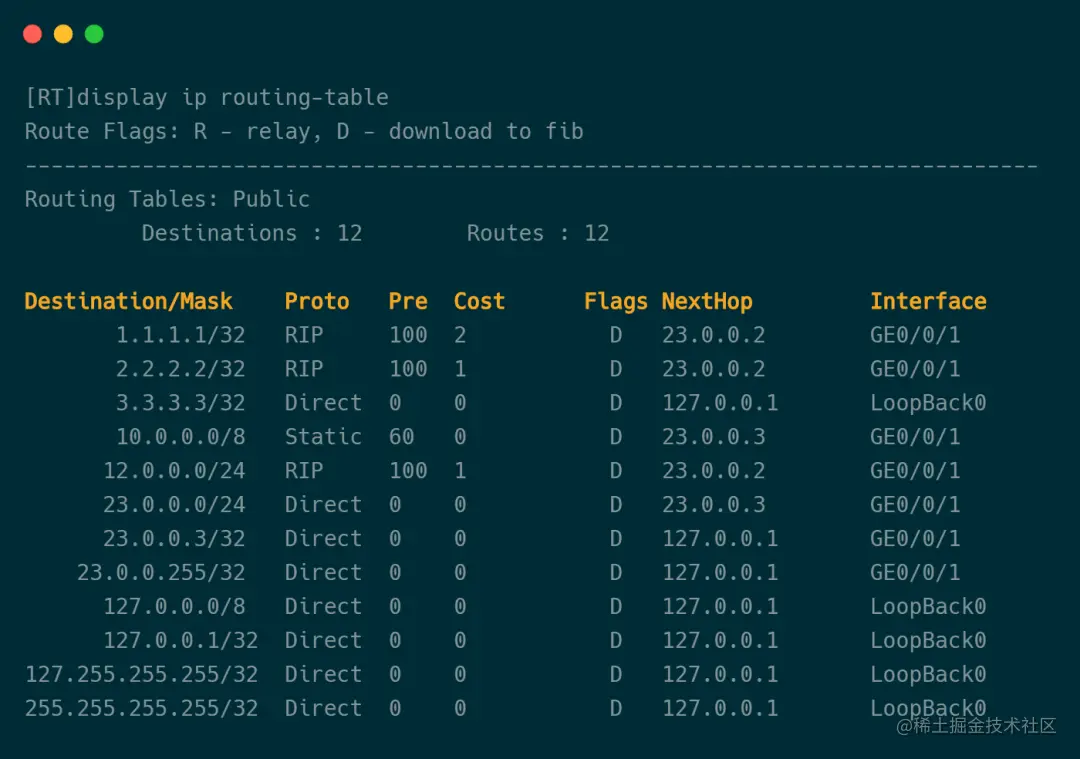Click the 'Destinations : 12' count
This screenshot has width=1080, height=759.
252,233
